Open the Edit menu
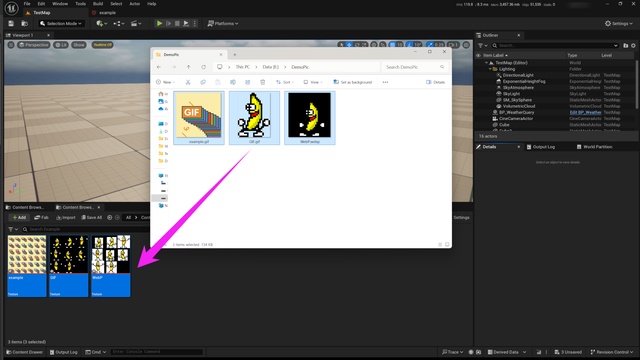Image resolution: width=640 pixels, height=360 pixels. pyautogui.click(x=41, y=4)
